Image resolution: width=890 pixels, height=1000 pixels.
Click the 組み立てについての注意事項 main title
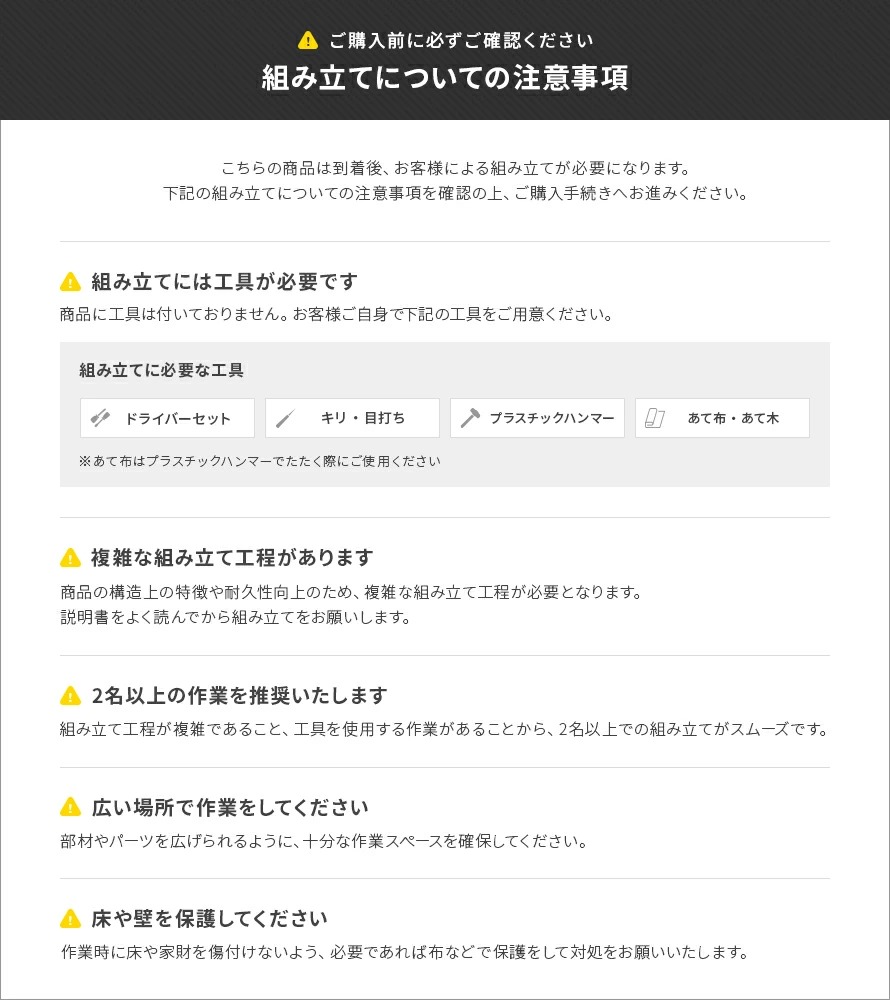click(x=445, y=78)
